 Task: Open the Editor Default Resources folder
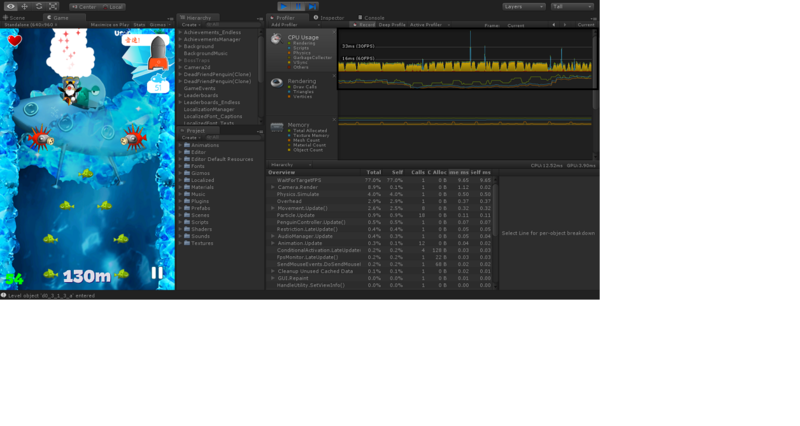222,159
